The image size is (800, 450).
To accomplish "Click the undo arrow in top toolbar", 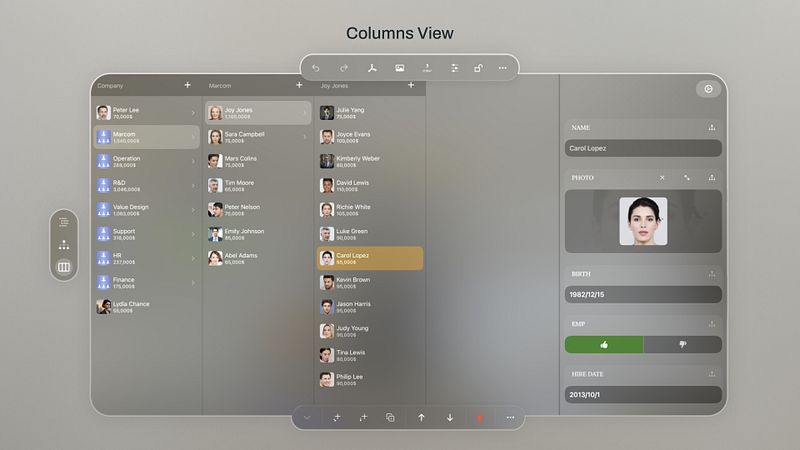I will [316, 68].
